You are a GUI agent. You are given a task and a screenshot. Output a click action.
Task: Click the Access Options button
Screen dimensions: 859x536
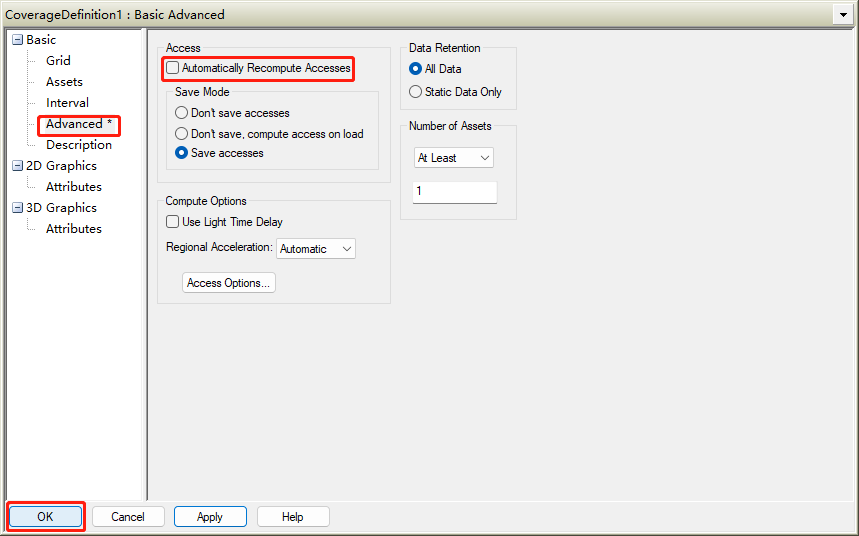pyautogui.click(x=229, y=283)
